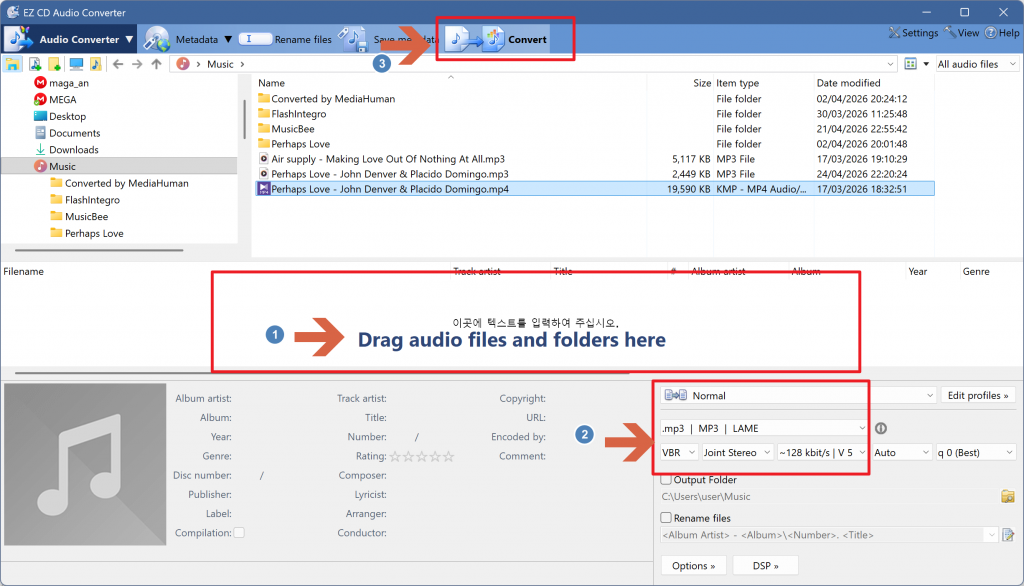Click the add folder icon

click(x=55, y=64)
